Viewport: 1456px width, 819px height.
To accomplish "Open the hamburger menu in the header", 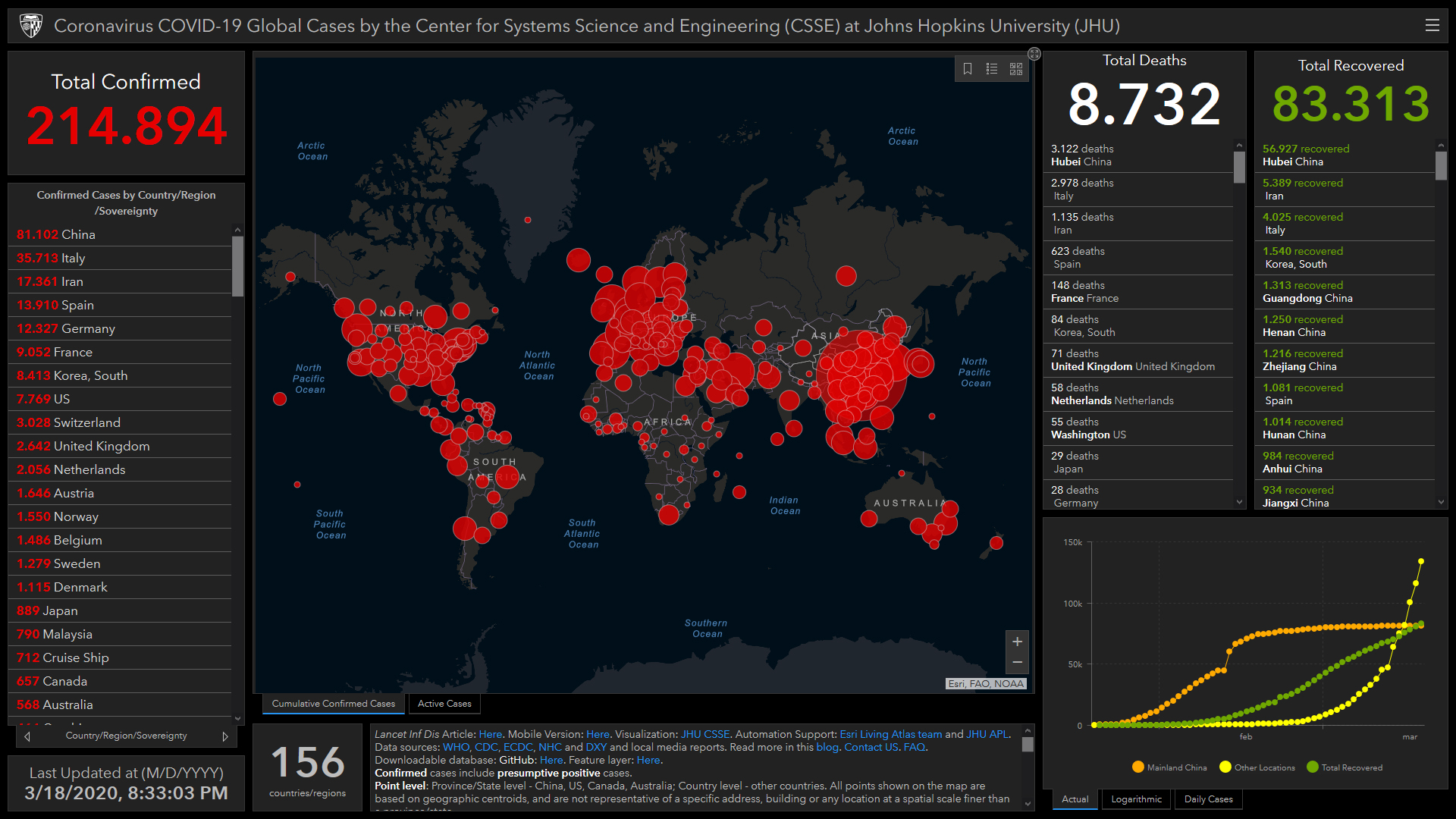I will coord(1432,25).
